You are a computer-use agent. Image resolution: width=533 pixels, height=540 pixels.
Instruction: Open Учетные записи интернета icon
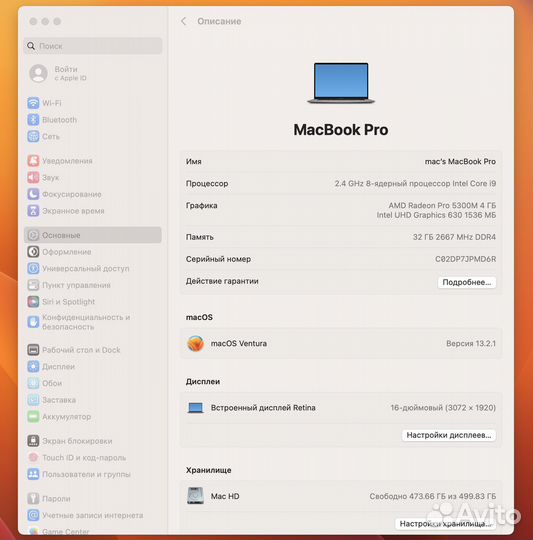click(33, 515)
